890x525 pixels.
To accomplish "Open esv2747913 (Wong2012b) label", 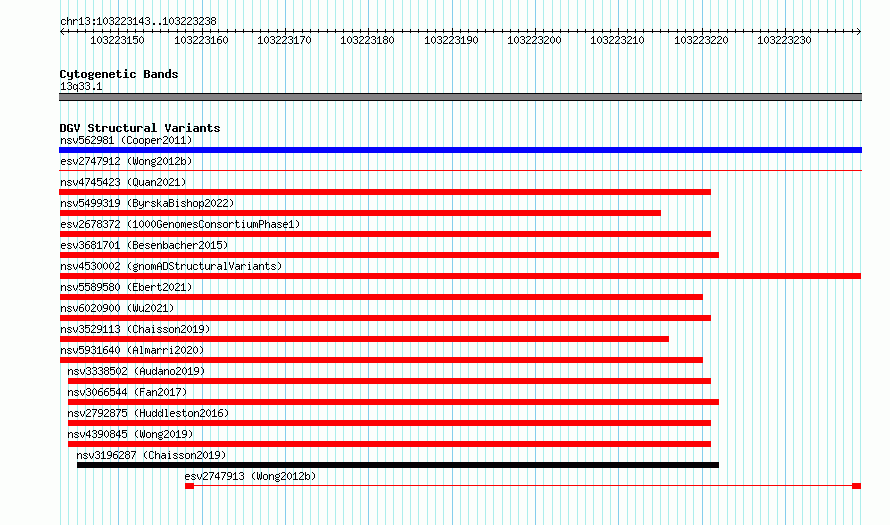I will [250, 476].
